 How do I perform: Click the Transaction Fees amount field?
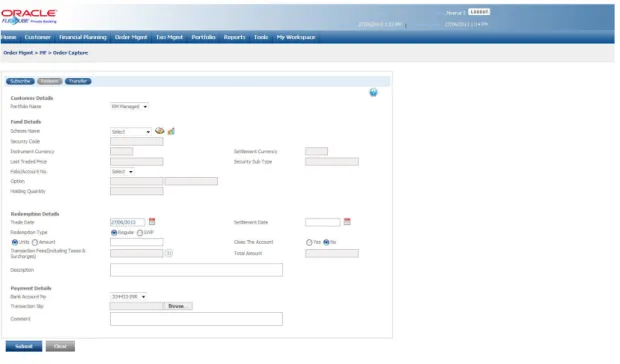coord(136,253)
